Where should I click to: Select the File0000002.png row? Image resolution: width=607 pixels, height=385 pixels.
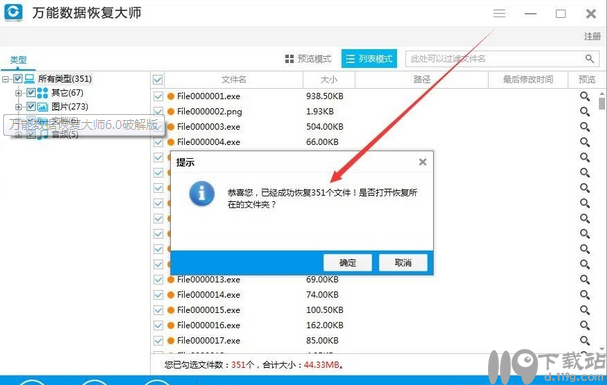[x=374, y=111]
